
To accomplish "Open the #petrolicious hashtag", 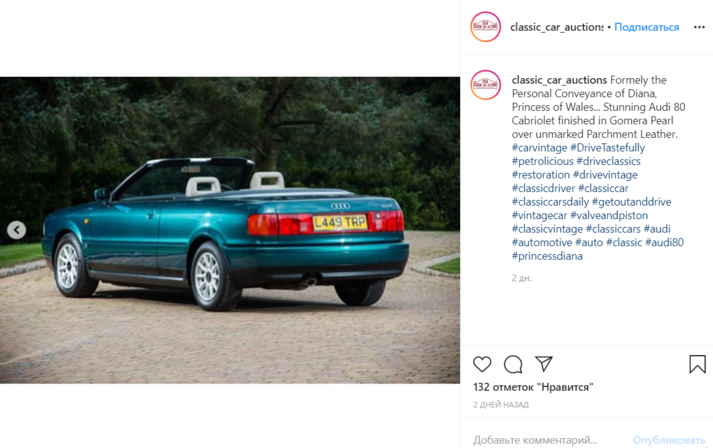I will tap(542, 161).
